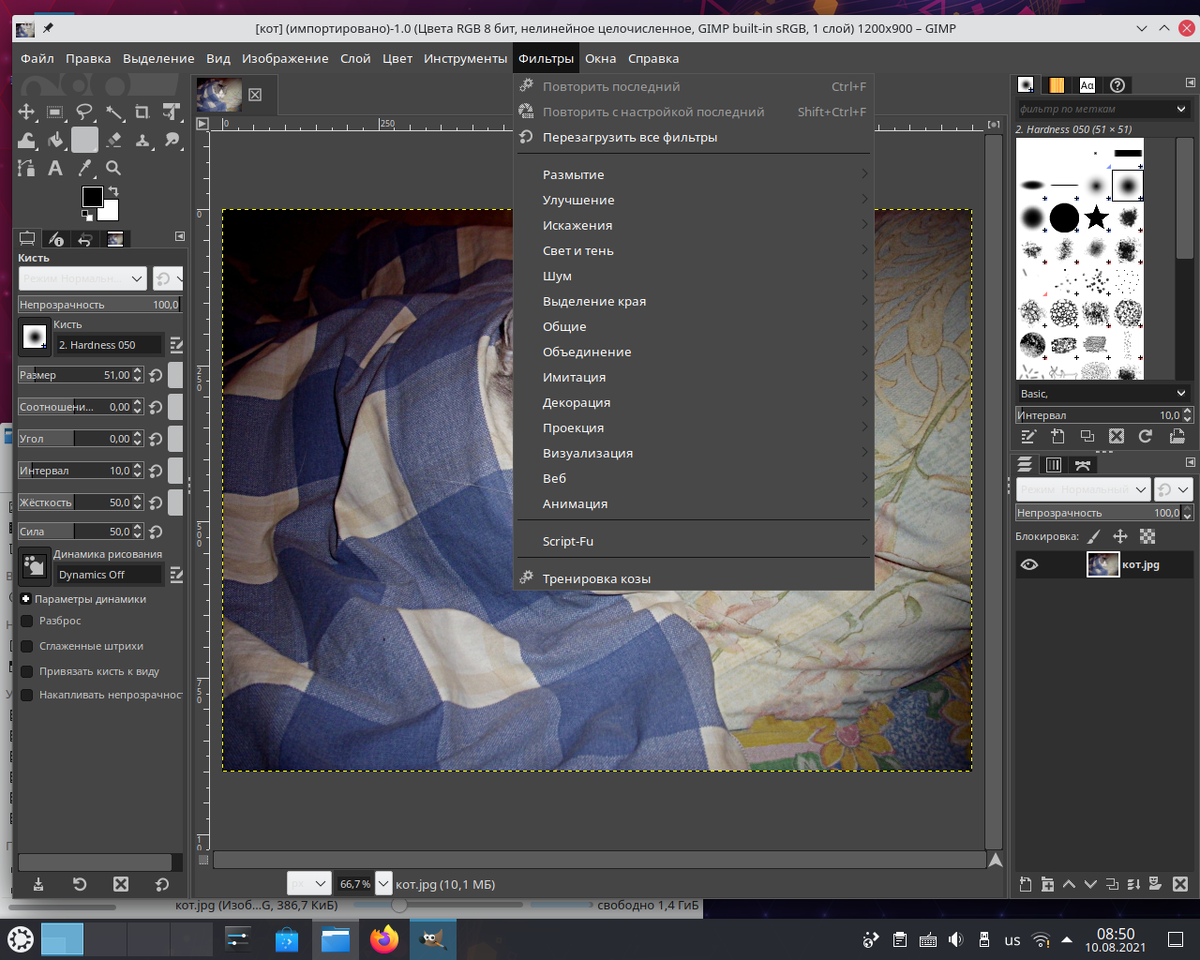Switch to the Channels tab in layers dock
This screenshot has height=960, width=1200.
pos(1053,465)
